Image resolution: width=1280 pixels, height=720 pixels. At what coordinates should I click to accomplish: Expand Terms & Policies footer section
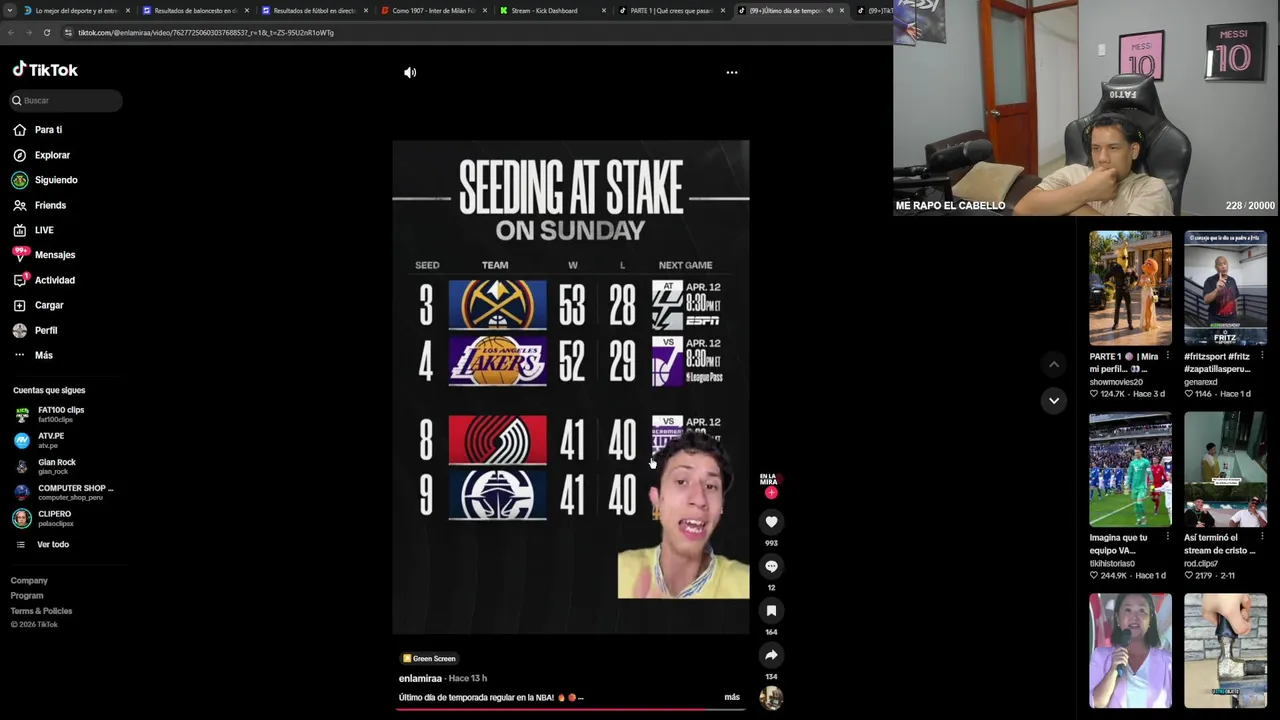coord(41,610)
